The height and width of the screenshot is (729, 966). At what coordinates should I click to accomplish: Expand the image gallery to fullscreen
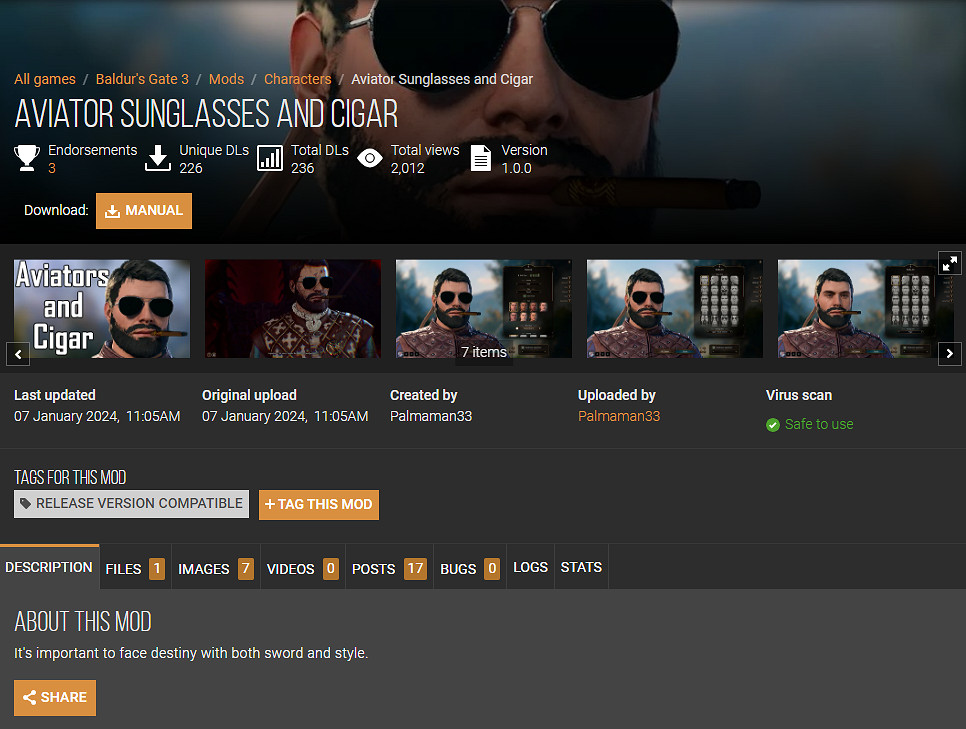click(x=950, y=262)
